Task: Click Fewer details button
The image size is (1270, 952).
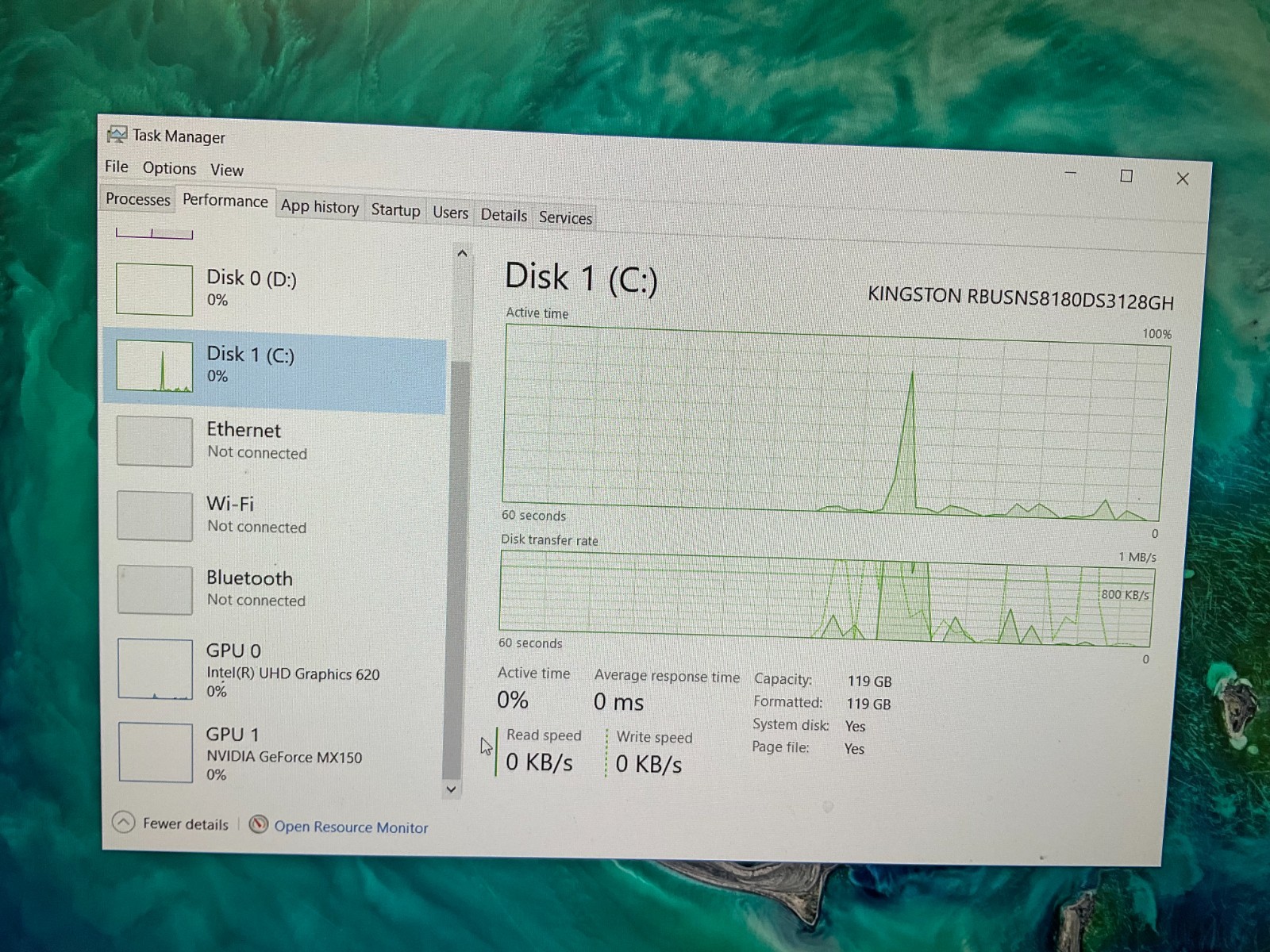Action: point(171,823)
